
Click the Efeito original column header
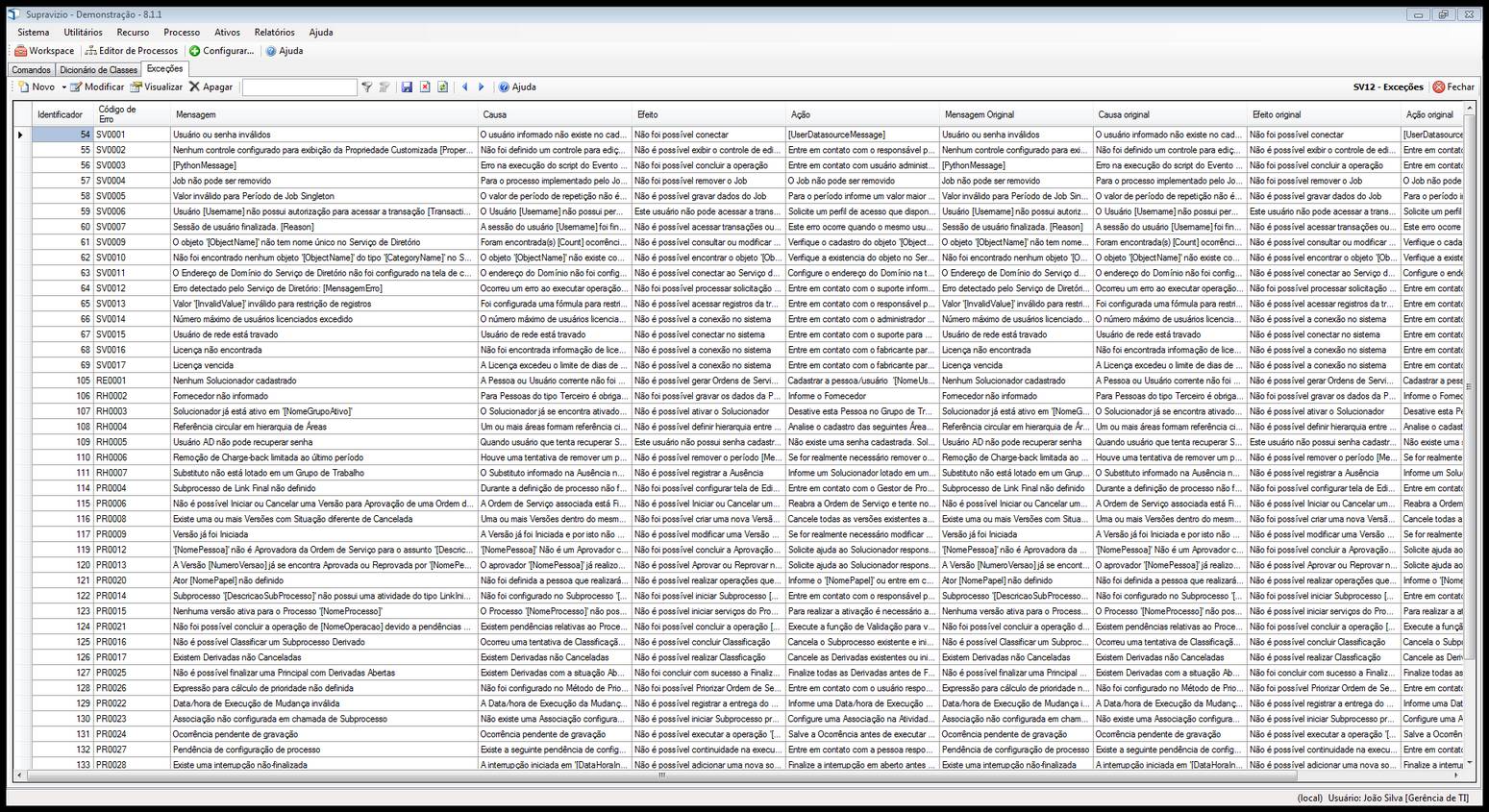(x=1324, y=114)
